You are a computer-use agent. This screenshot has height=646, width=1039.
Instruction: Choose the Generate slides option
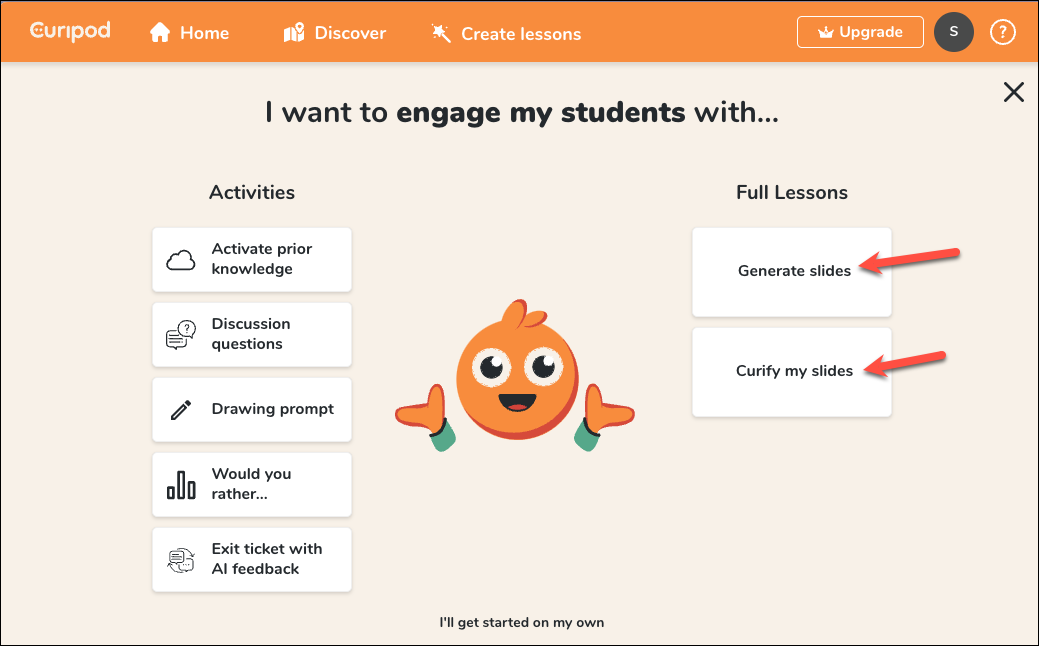coord(794,271)
